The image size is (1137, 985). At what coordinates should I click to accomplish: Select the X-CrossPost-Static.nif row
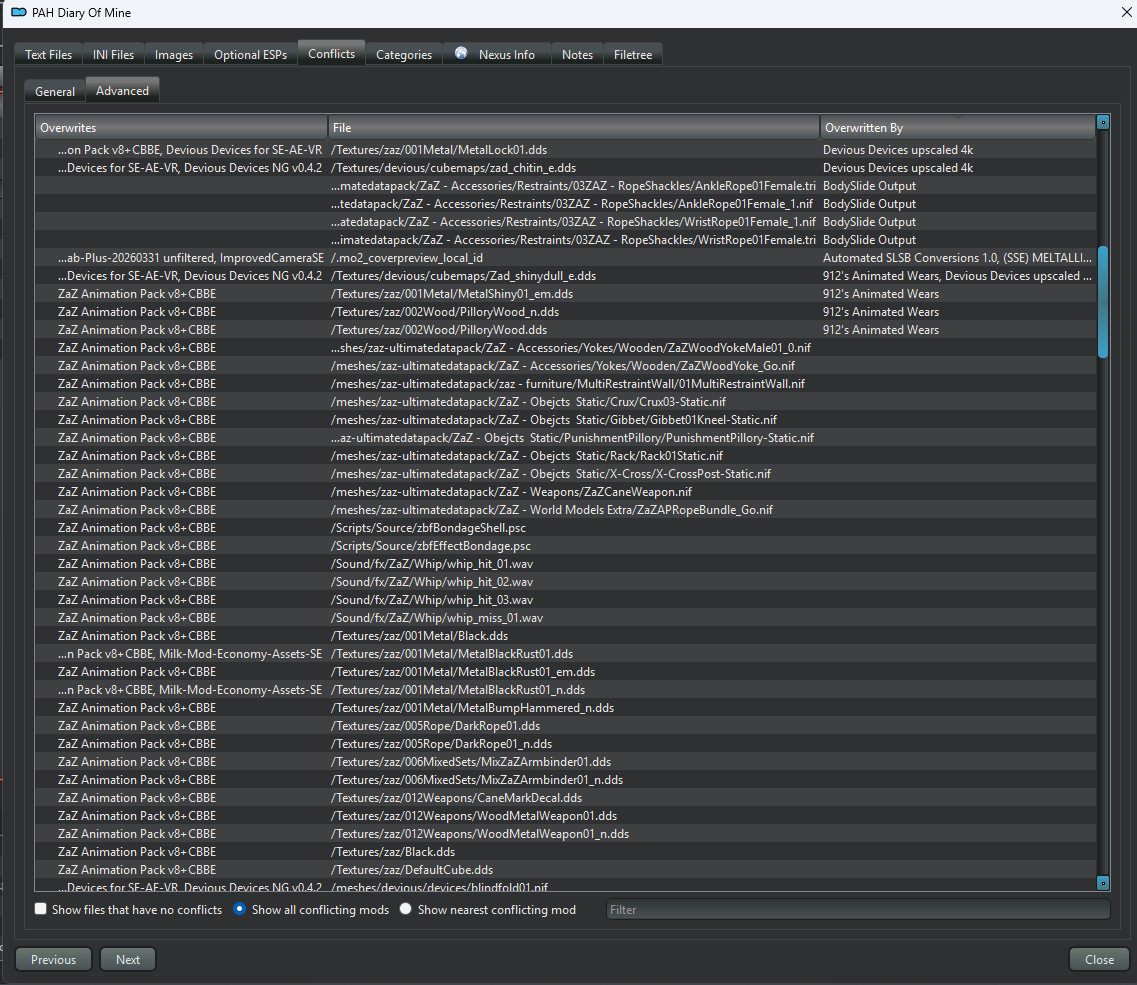click(566, 474)
